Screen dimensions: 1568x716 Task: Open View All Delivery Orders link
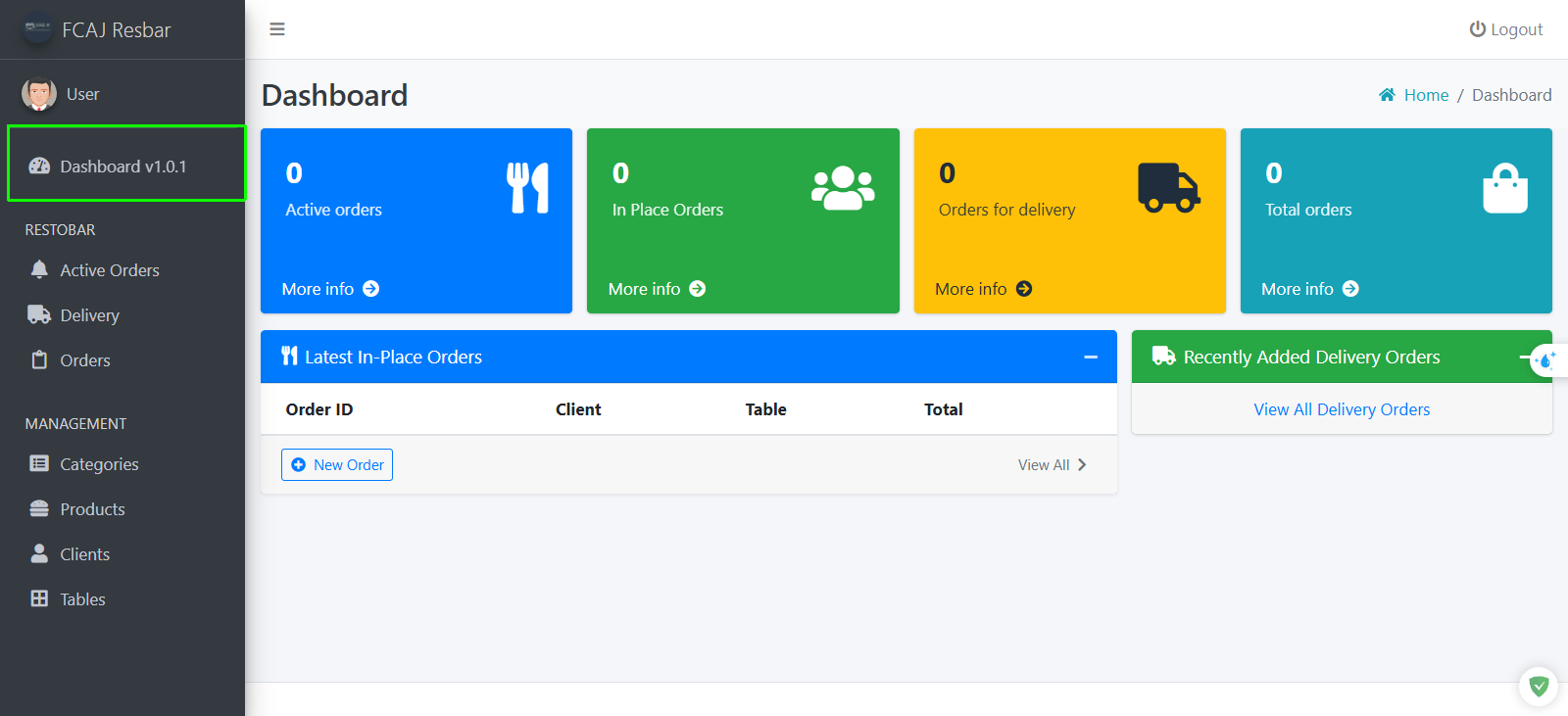(x=1342, y=409)
